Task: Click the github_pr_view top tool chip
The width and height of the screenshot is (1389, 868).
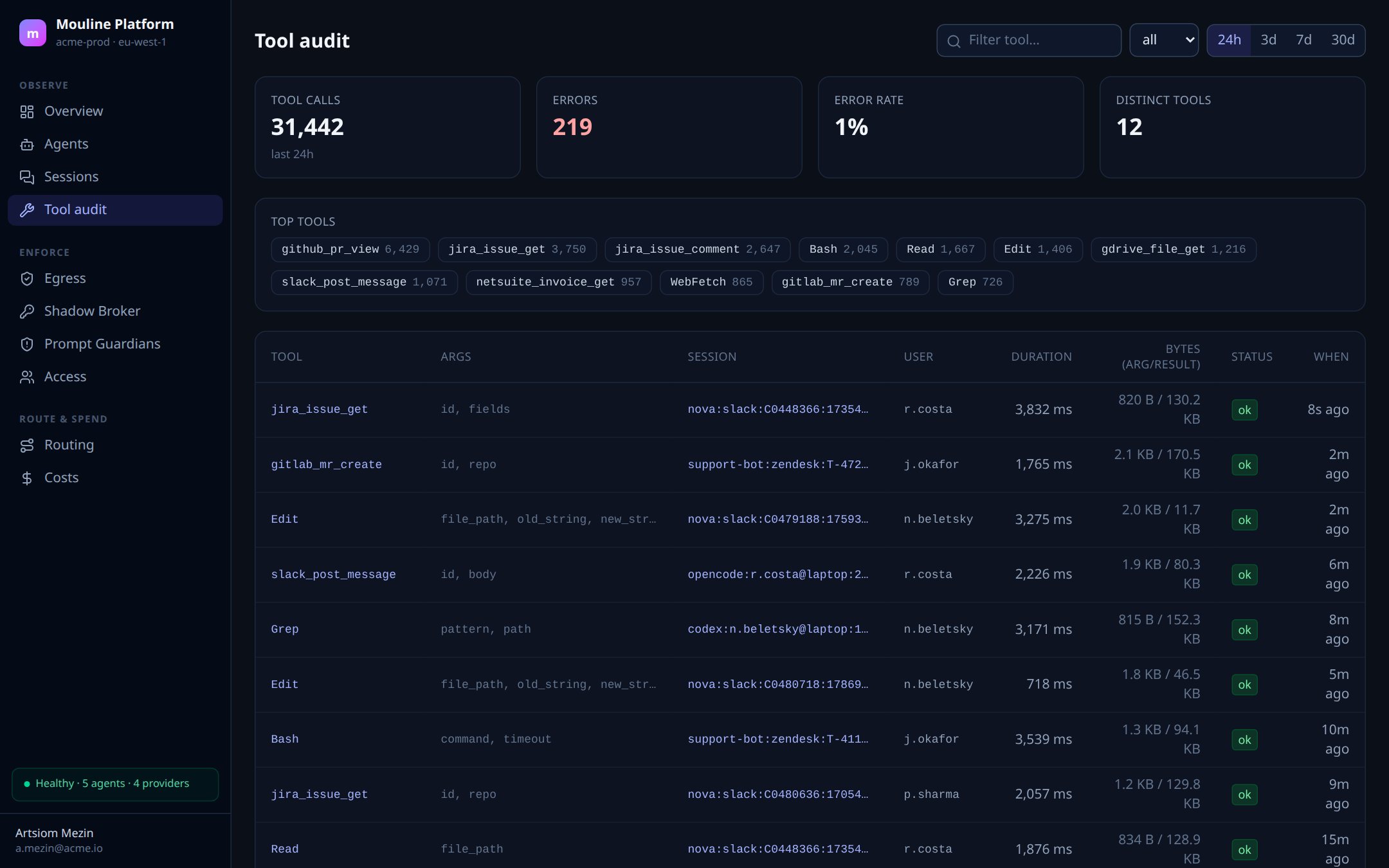Action: coord(350,249)
